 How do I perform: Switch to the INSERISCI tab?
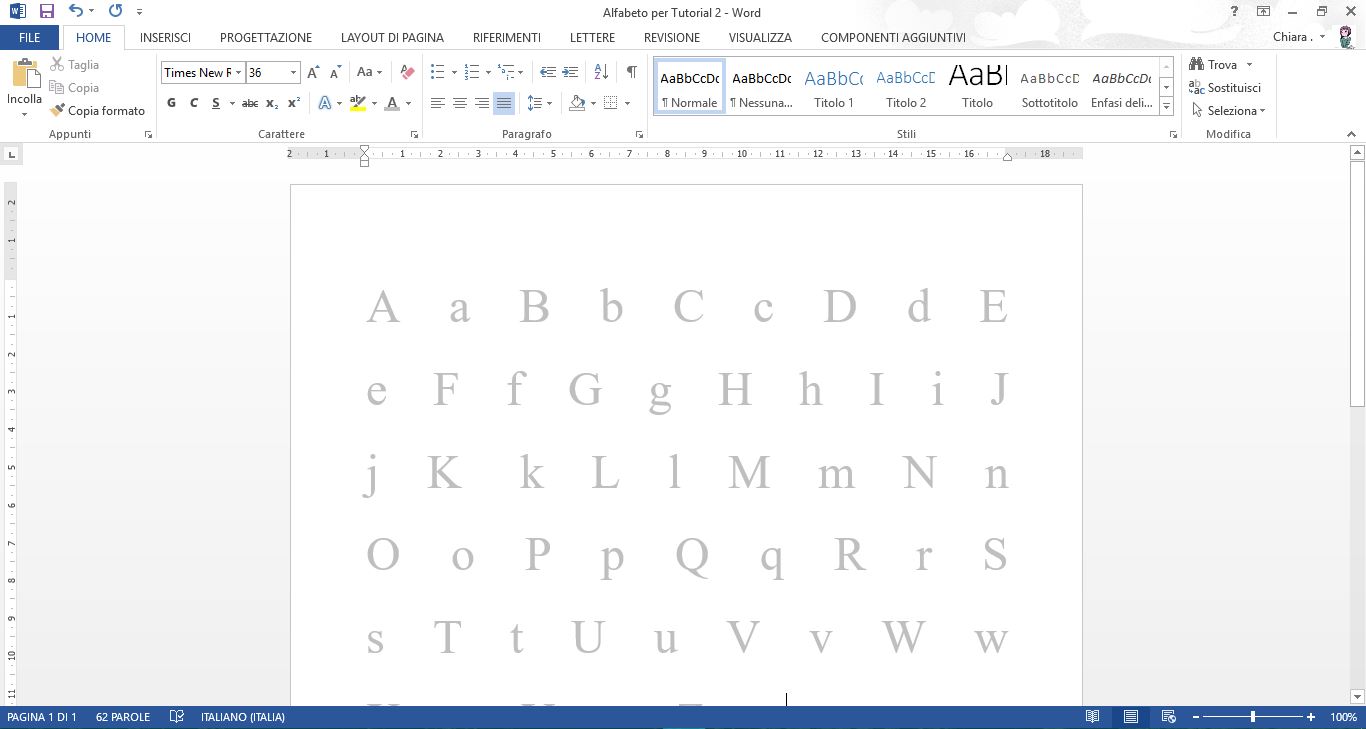click(165, 37)
